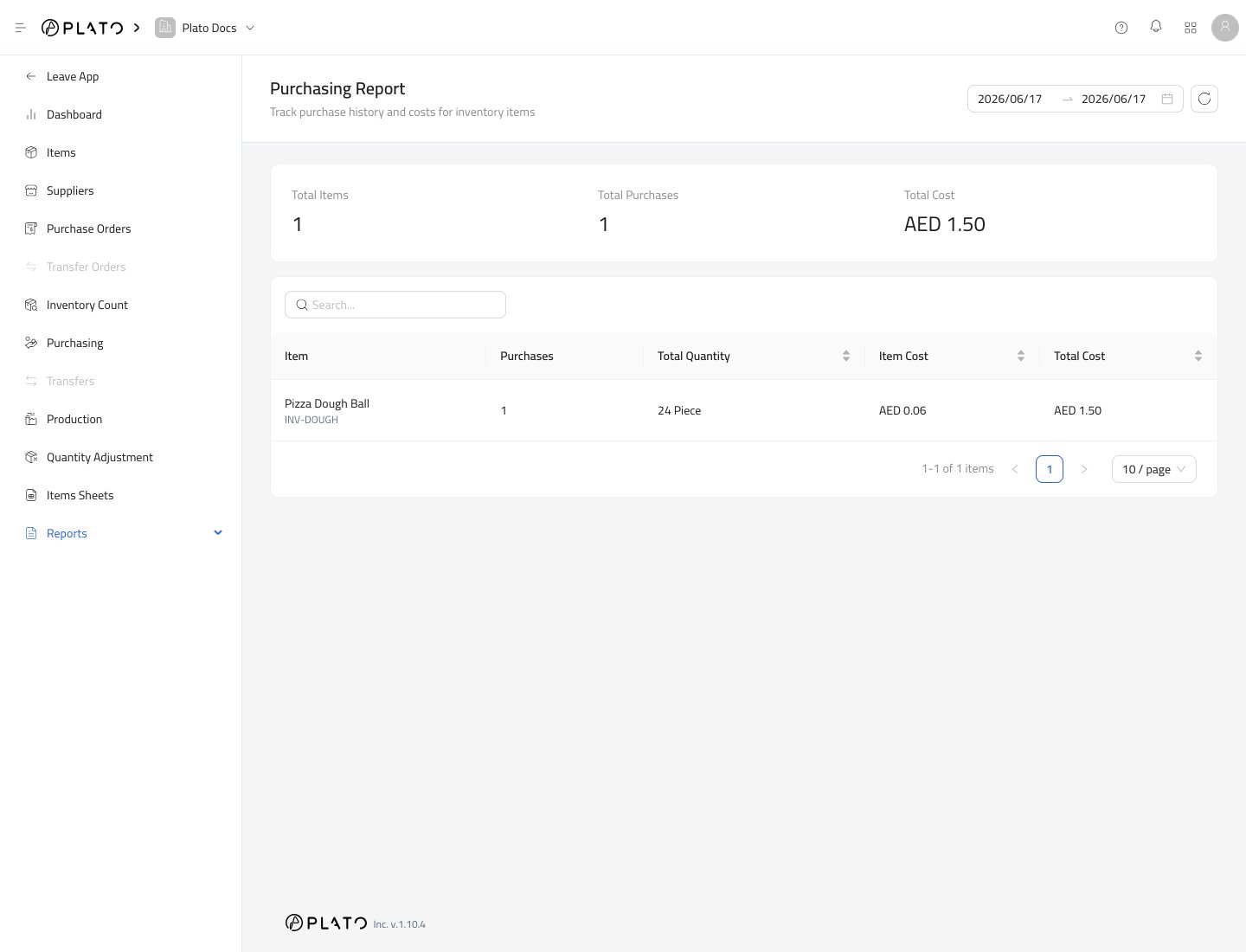Click the end date 2026/06/17 field
The width and height of the screenshot is (1246, 952).
point(1114,99)
